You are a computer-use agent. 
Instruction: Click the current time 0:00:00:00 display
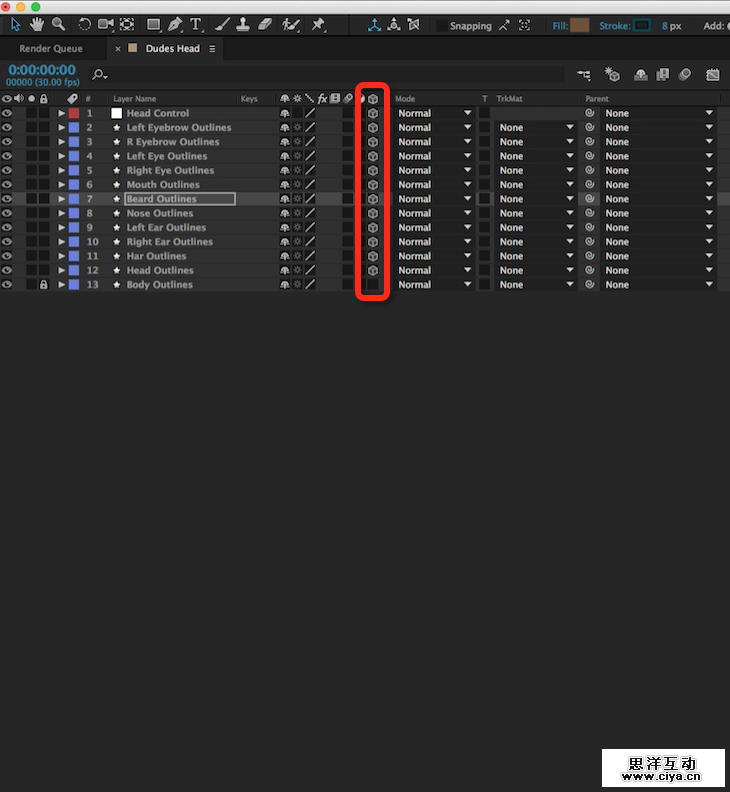click(42, 70)
